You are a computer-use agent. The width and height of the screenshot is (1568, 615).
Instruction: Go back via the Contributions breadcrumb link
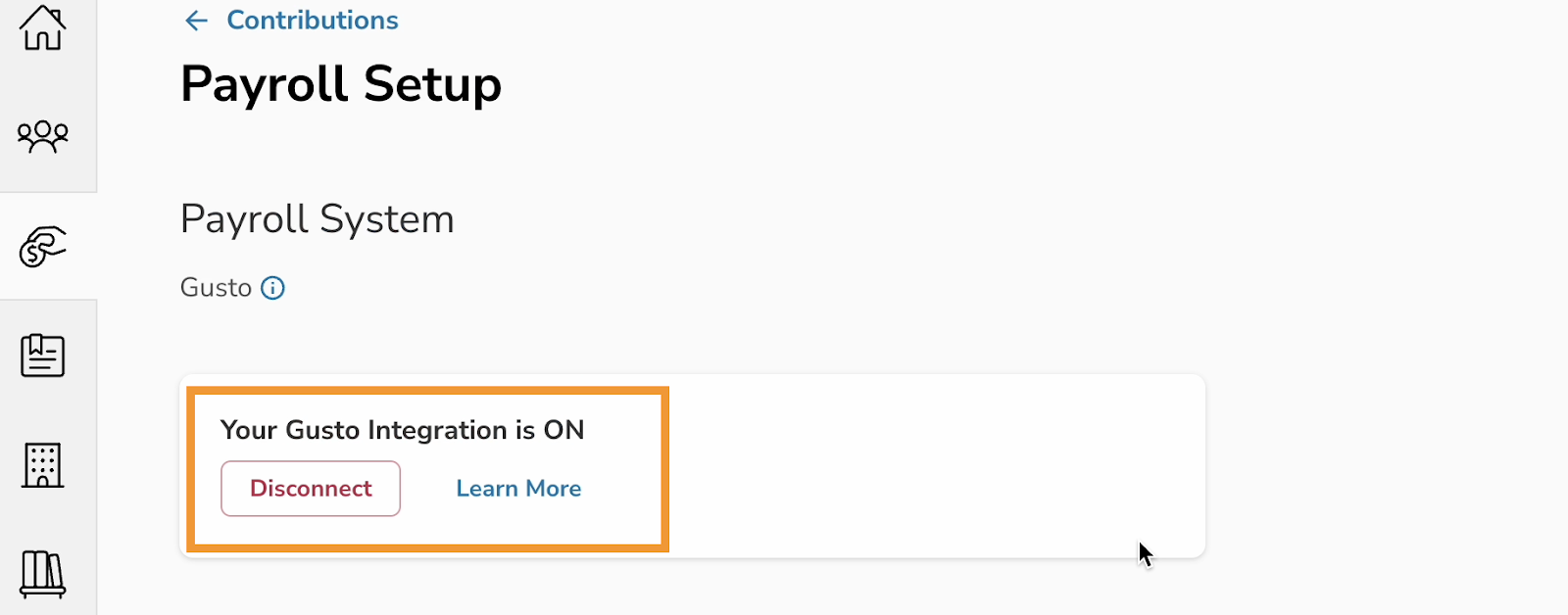(312, 21)
